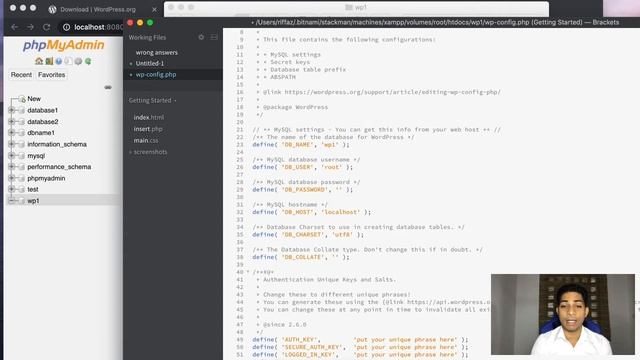Image resolution: width=640 pixels, height=360 pixels.
Task: Open the Getting Started project dropdown
Action: pyautogui.click(x=152, y=100)
